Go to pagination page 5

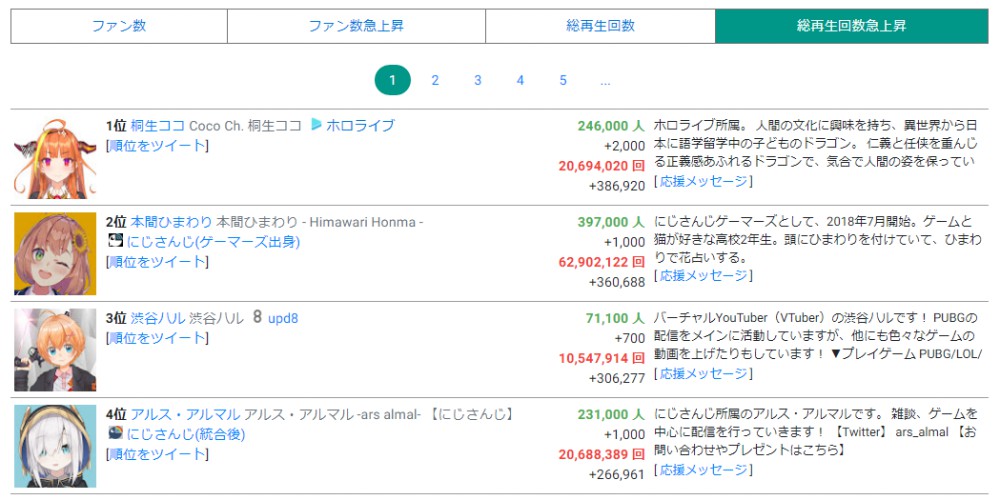563,80
